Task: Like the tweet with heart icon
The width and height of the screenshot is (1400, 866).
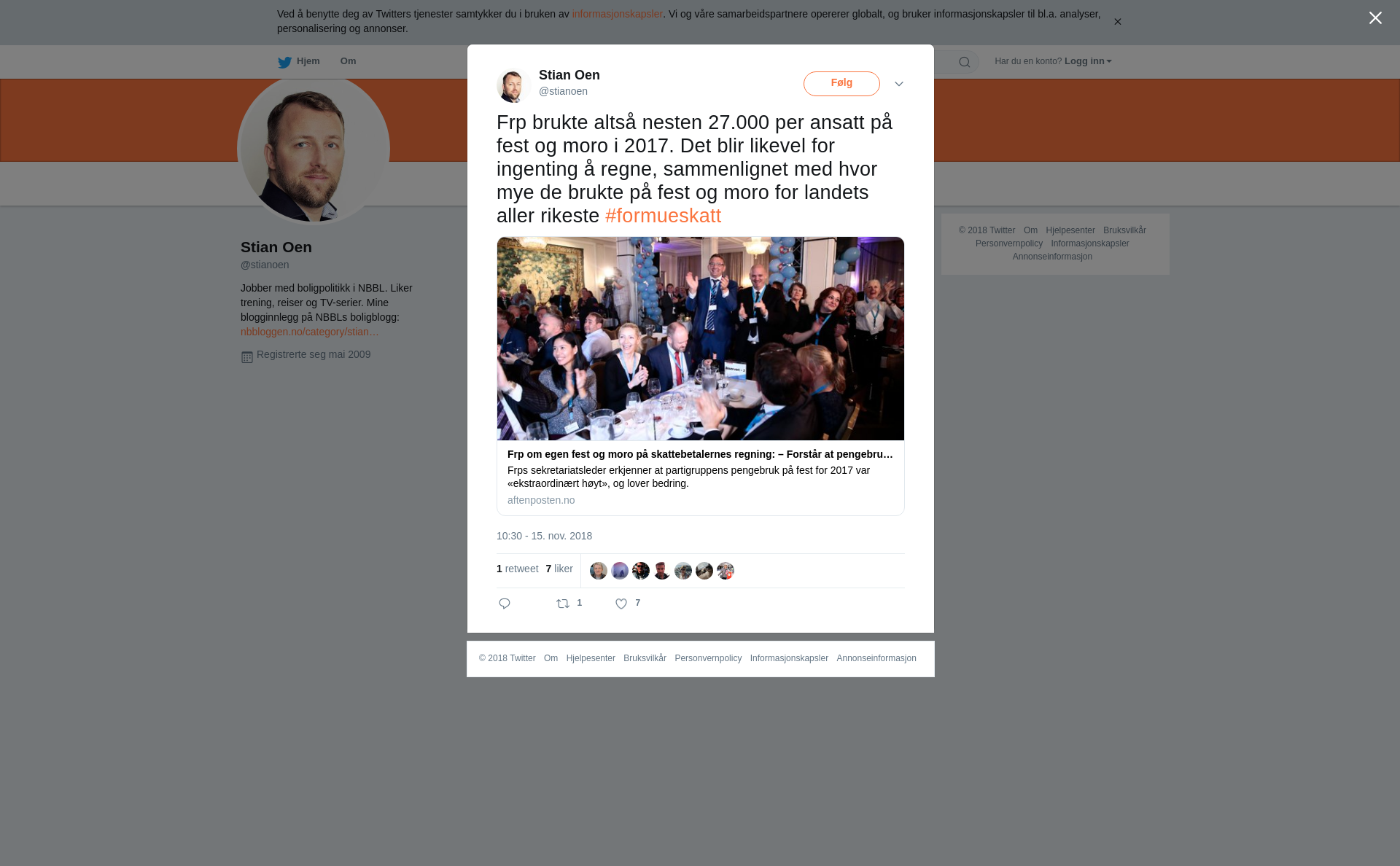Action: tap(621, 604)
